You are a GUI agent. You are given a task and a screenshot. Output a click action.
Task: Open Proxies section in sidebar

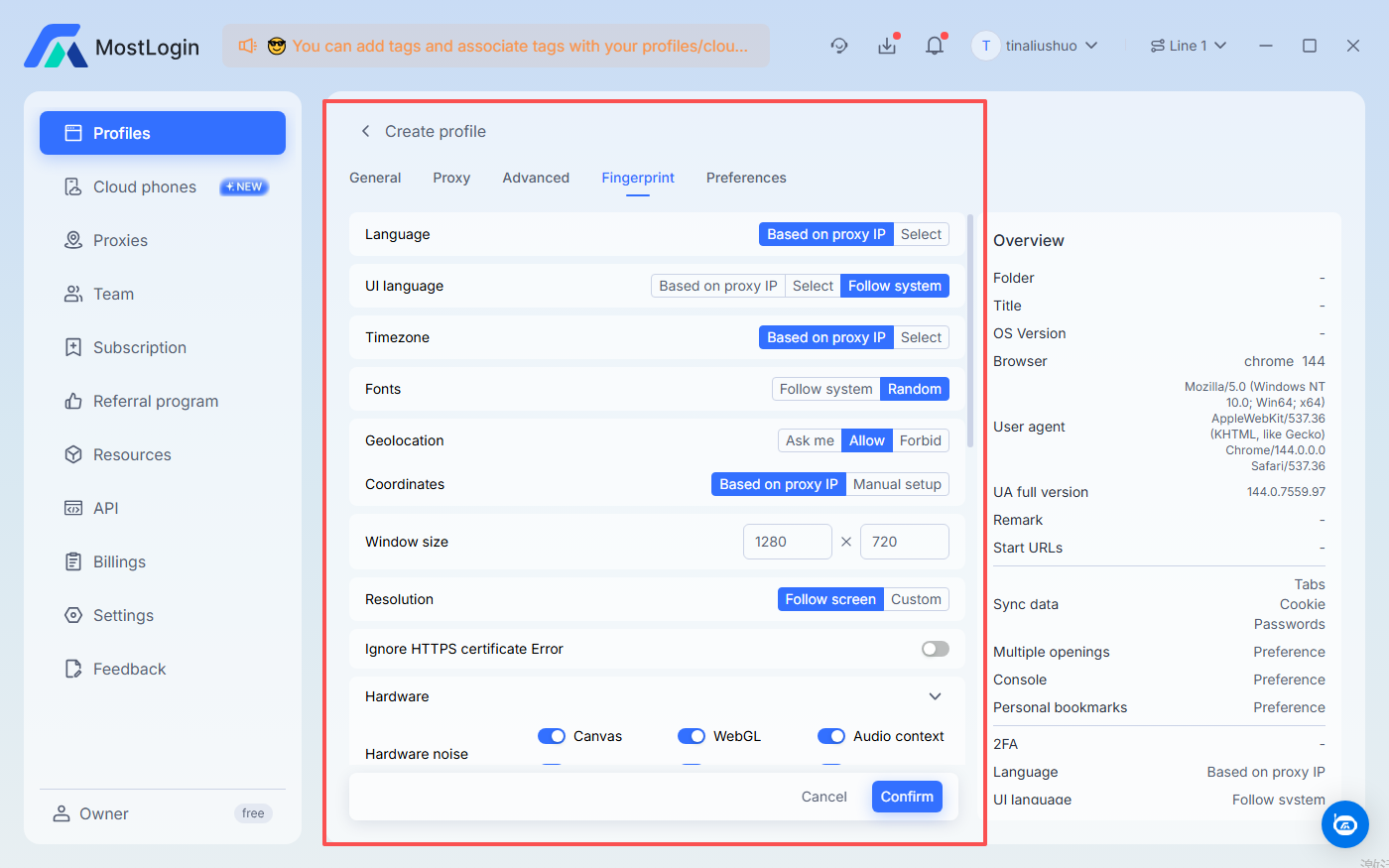tap(120, 240)
